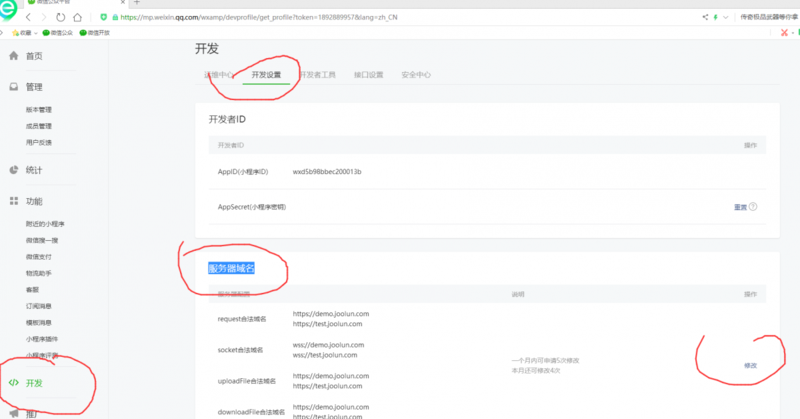Open 物流助手 in the sidebar
The height and width of the screenshot is (419, 800).
[x=39, y=273]
